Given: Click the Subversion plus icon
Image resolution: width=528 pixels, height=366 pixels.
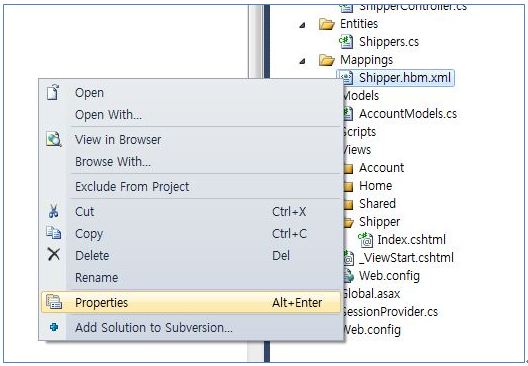Looking at the screenshot, I should pyautogui.click(x=54, y=327).
